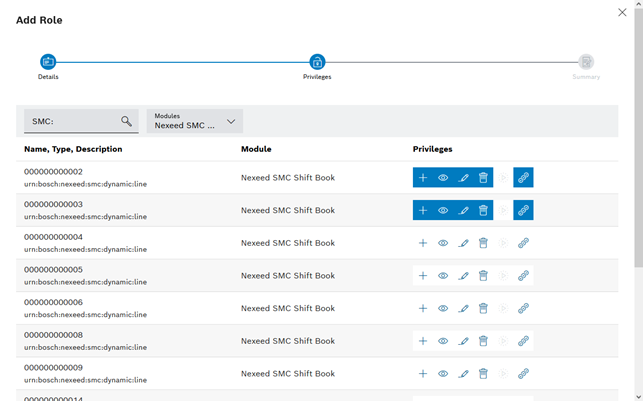Enable view privilege eye for row 000000000008
643x401 pixels.
click(443, 341)
